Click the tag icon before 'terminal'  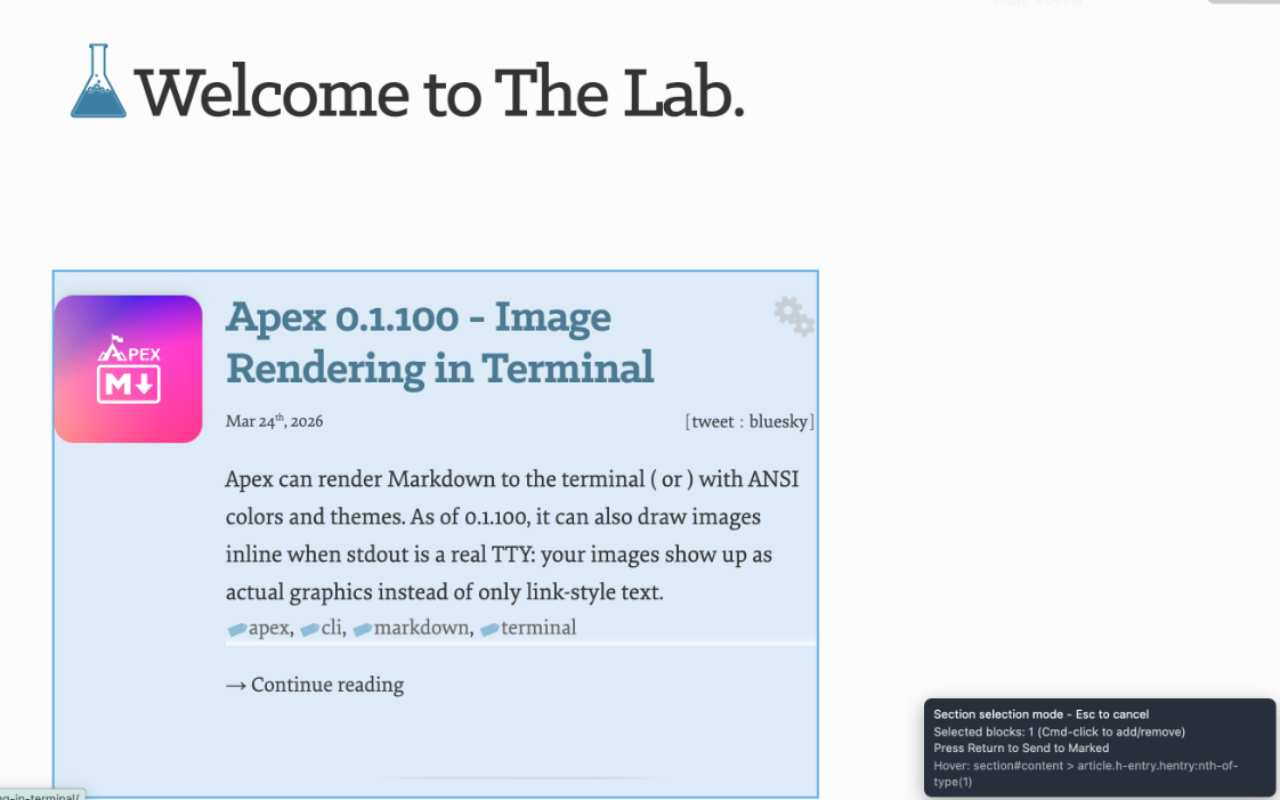[489, 629]
